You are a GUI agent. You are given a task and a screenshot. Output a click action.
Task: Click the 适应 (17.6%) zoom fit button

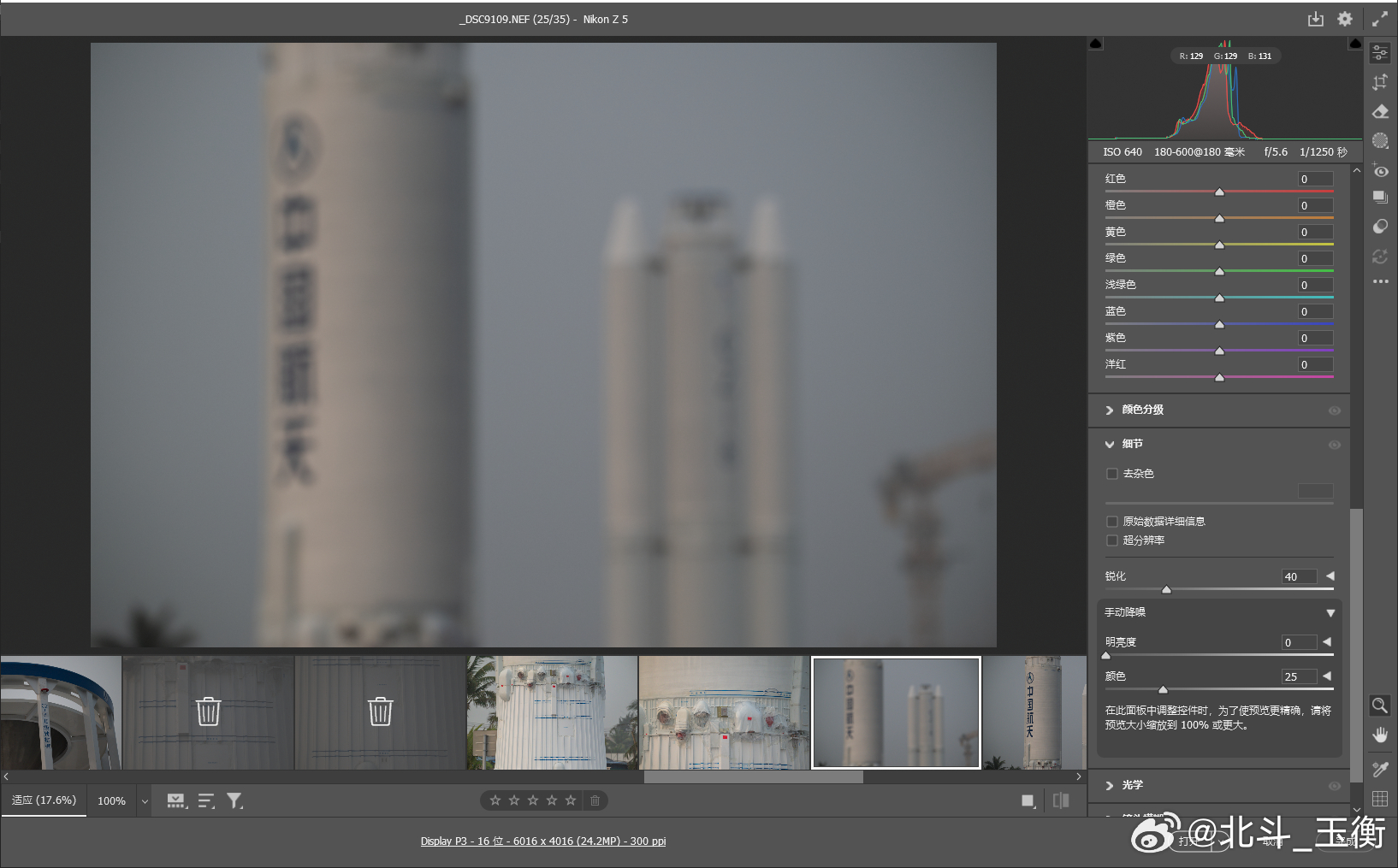(44, 800)
